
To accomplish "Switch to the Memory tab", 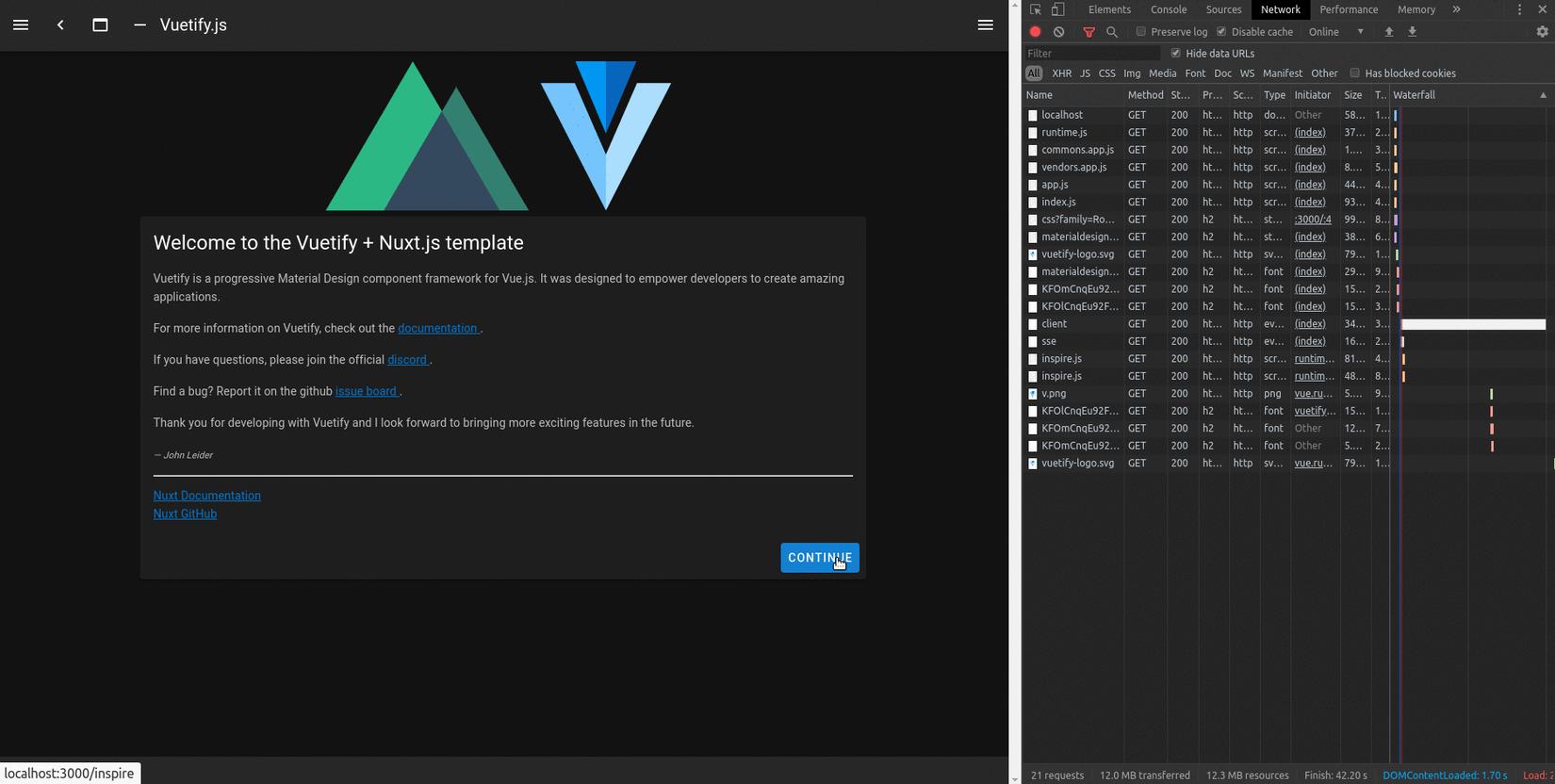I will tap(1416, 9).
